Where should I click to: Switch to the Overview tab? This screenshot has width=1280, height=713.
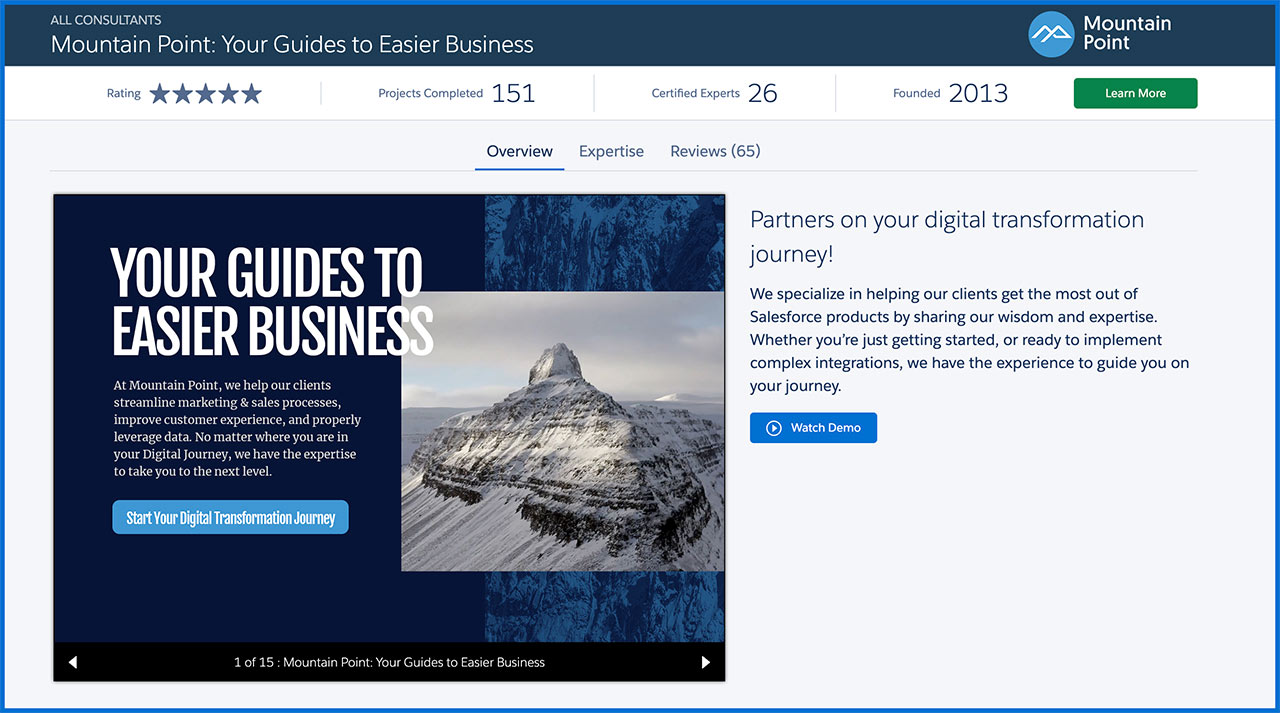tap(519, 151)
